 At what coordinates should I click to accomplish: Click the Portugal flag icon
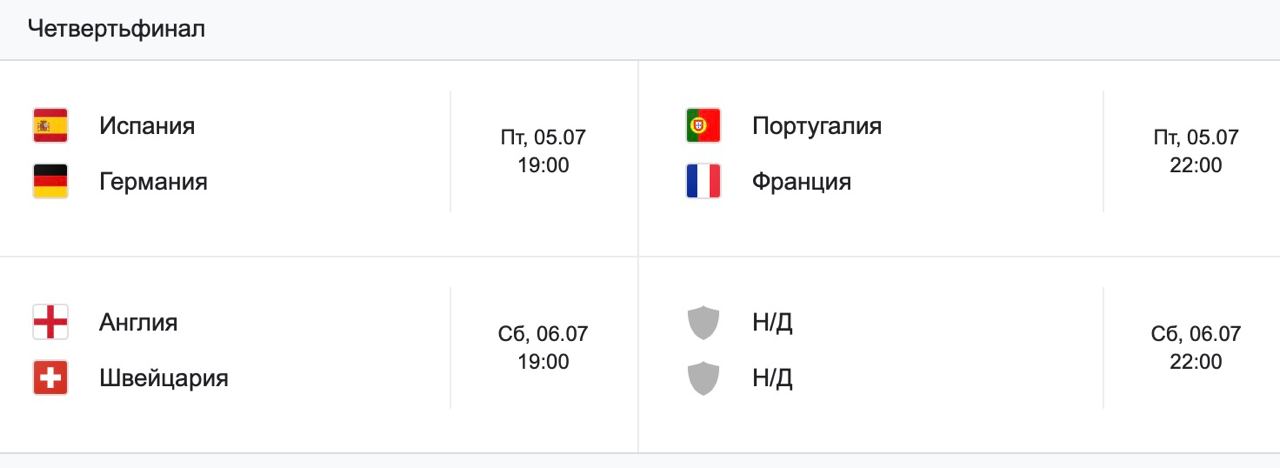pos(703,126)
